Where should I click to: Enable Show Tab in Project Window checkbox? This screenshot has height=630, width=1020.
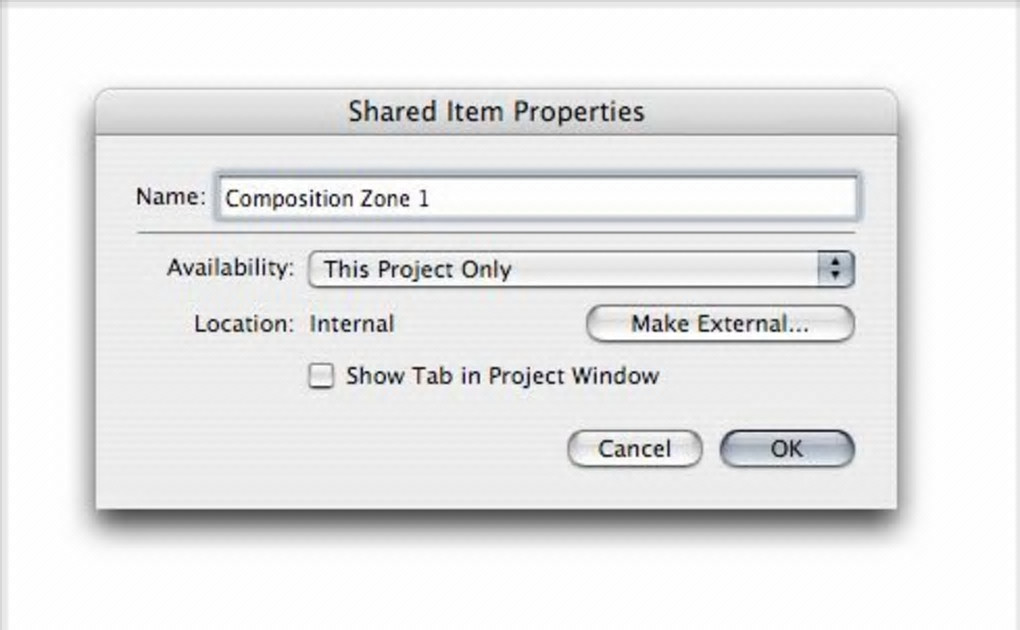pos(321,377)
